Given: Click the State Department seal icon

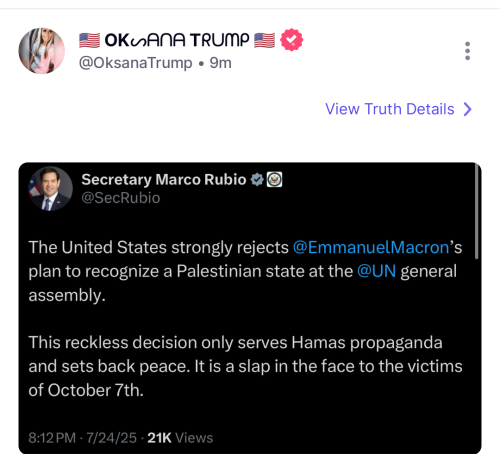Looking at the screenshot, I should point(274,179).
